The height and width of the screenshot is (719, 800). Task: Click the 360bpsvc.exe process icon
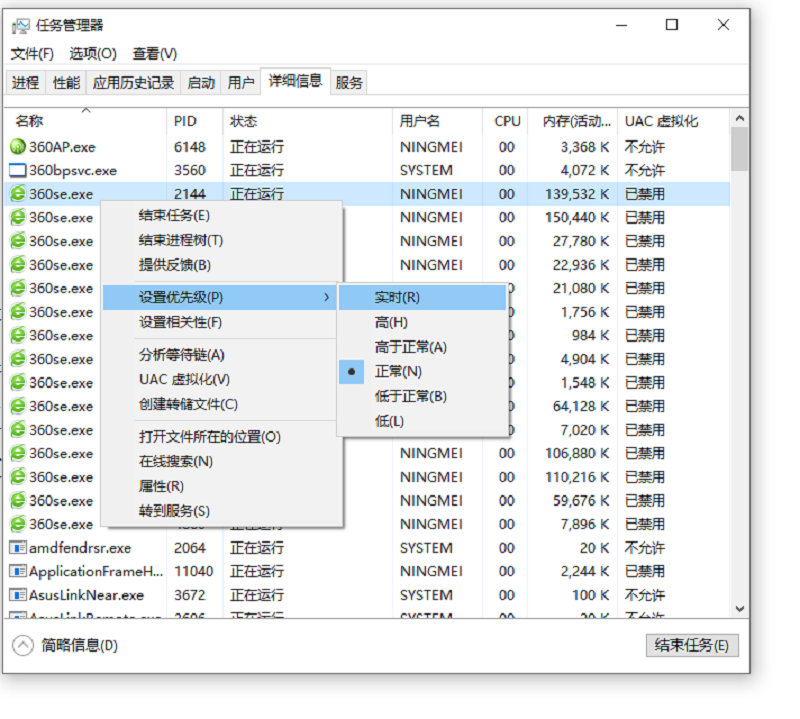[19, 170]
